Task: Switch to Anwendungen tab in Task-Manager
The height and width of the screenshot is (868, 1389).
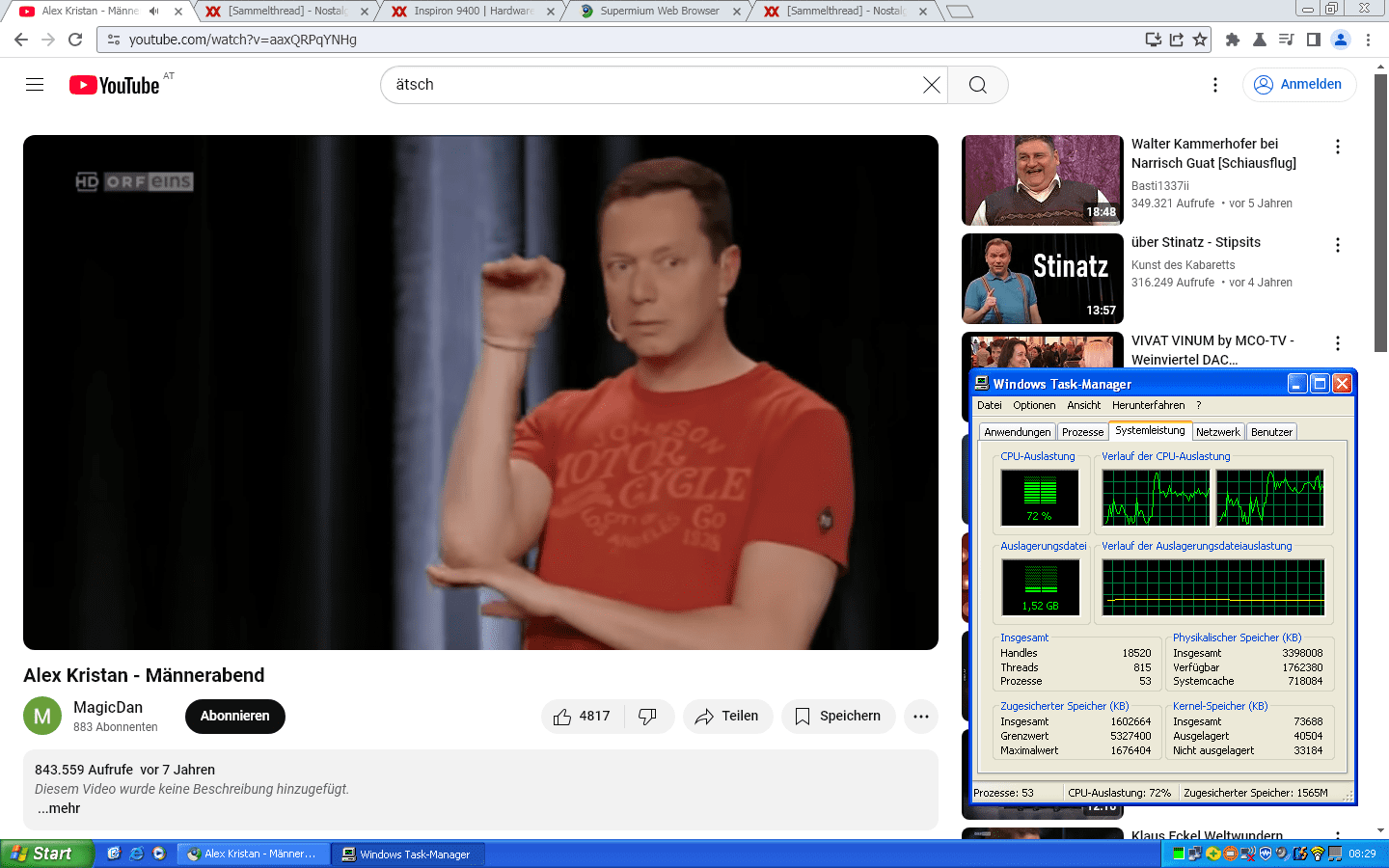Action: 1018,432
